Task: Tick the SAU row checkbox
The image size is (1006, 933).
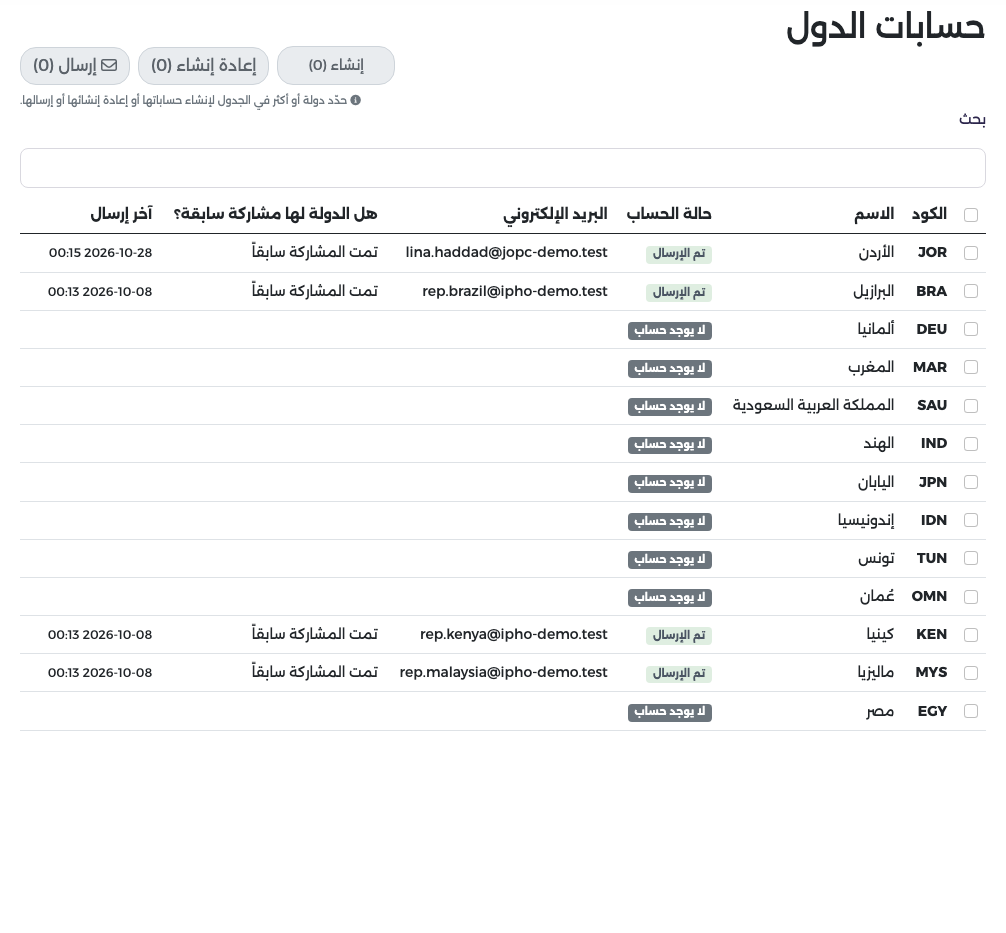Action: coord(971,406)
